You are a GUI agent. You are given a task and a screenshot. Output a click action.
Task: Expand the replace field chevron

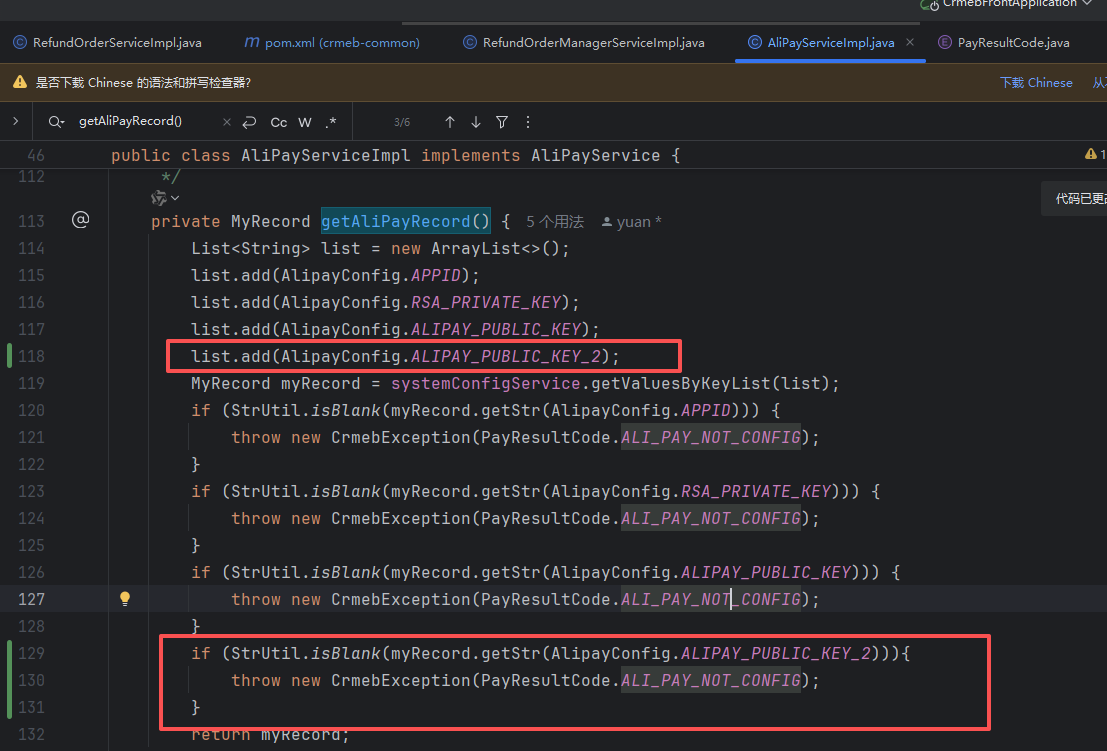click(15, 121)
